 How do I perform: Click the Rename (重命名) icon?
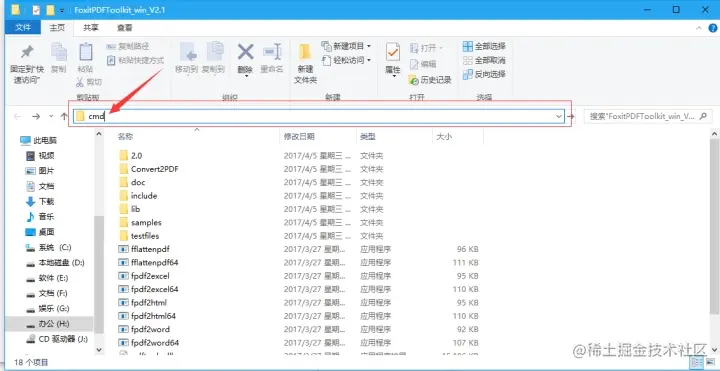272,52
